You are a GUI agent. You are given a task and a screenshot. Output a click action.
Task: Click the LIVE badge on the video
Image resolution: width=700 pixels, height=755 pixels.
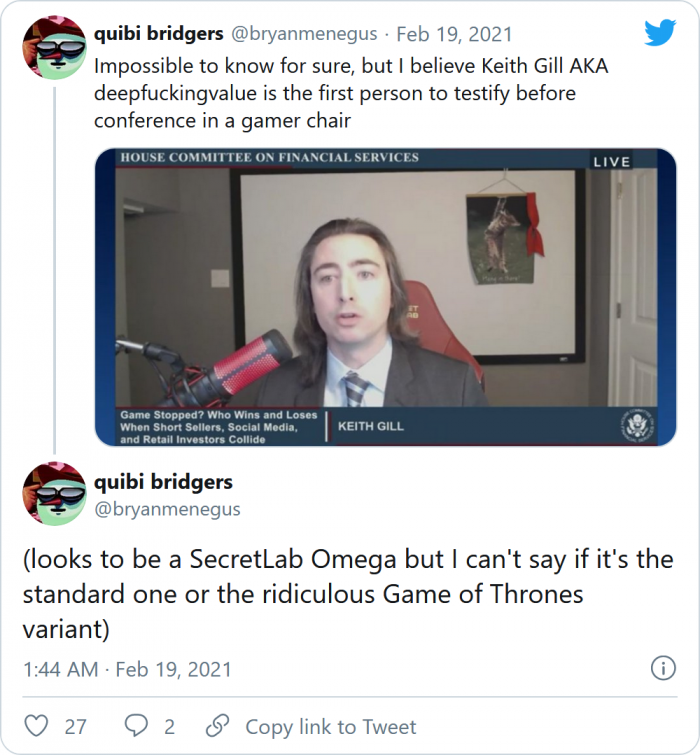click(611, 161)
